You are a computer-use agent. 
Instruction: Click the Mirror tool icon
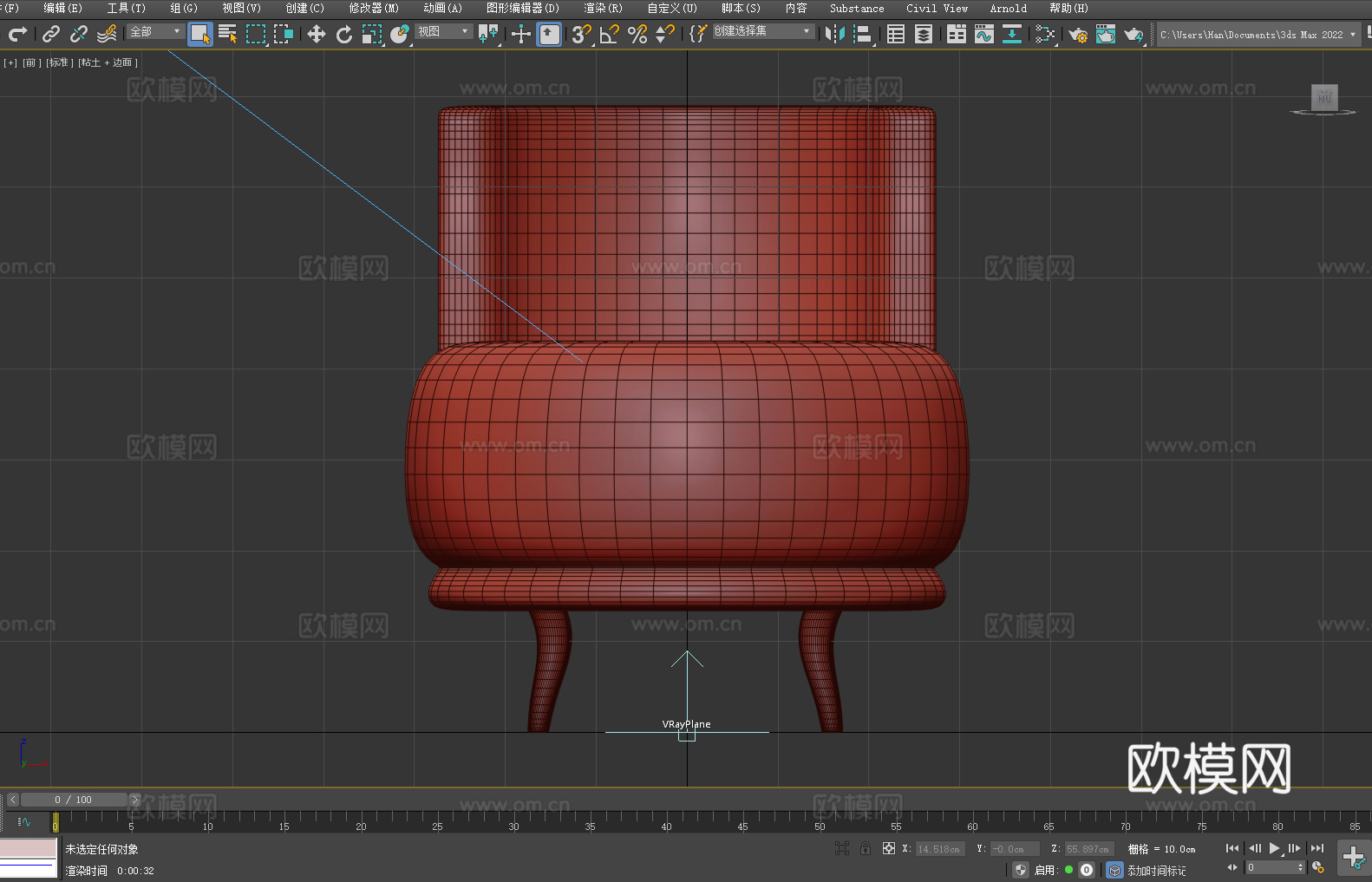coord(835,34)
